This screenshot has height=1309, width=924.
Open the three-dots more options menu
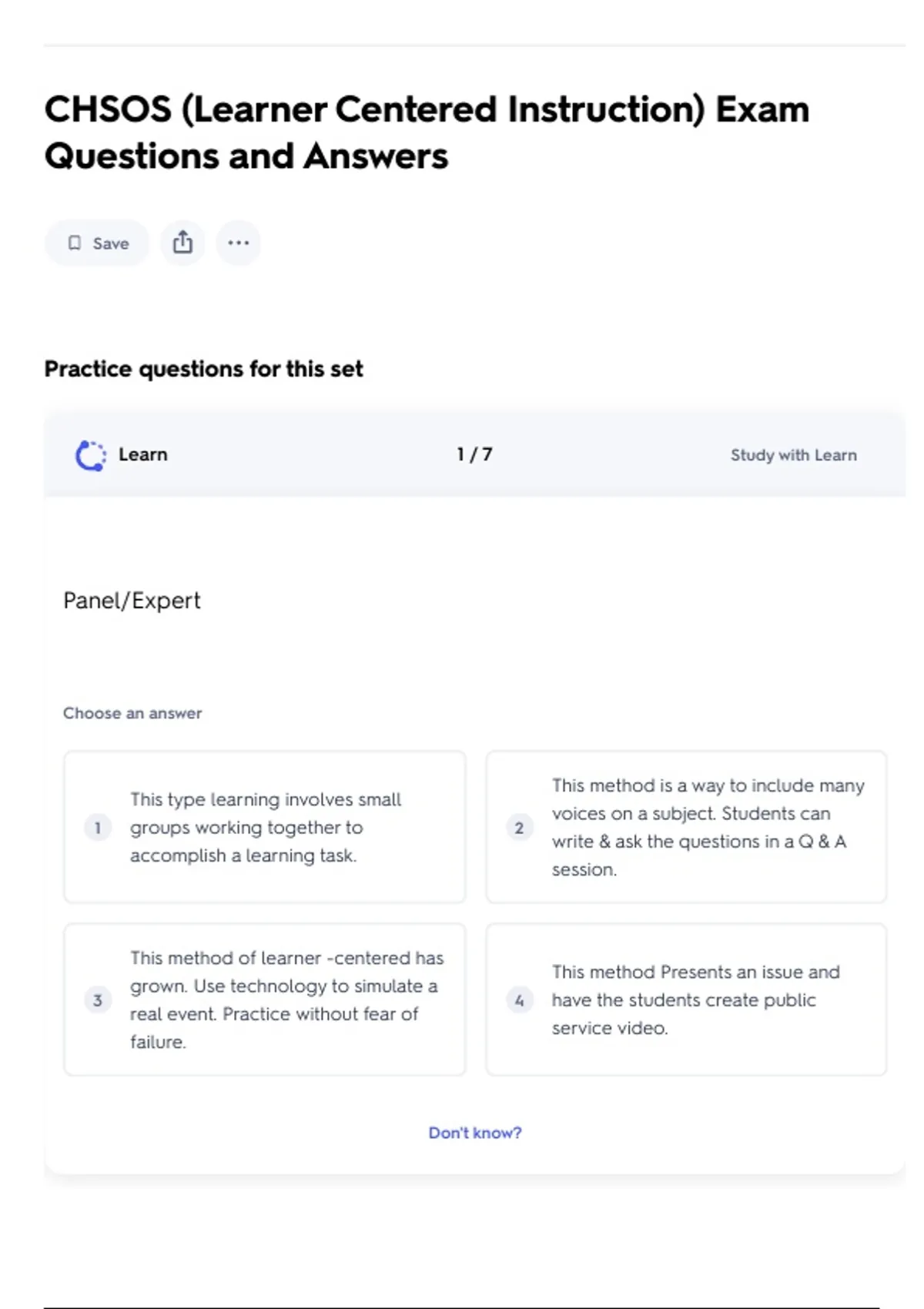pyautogui.click(x=238, y=243)
